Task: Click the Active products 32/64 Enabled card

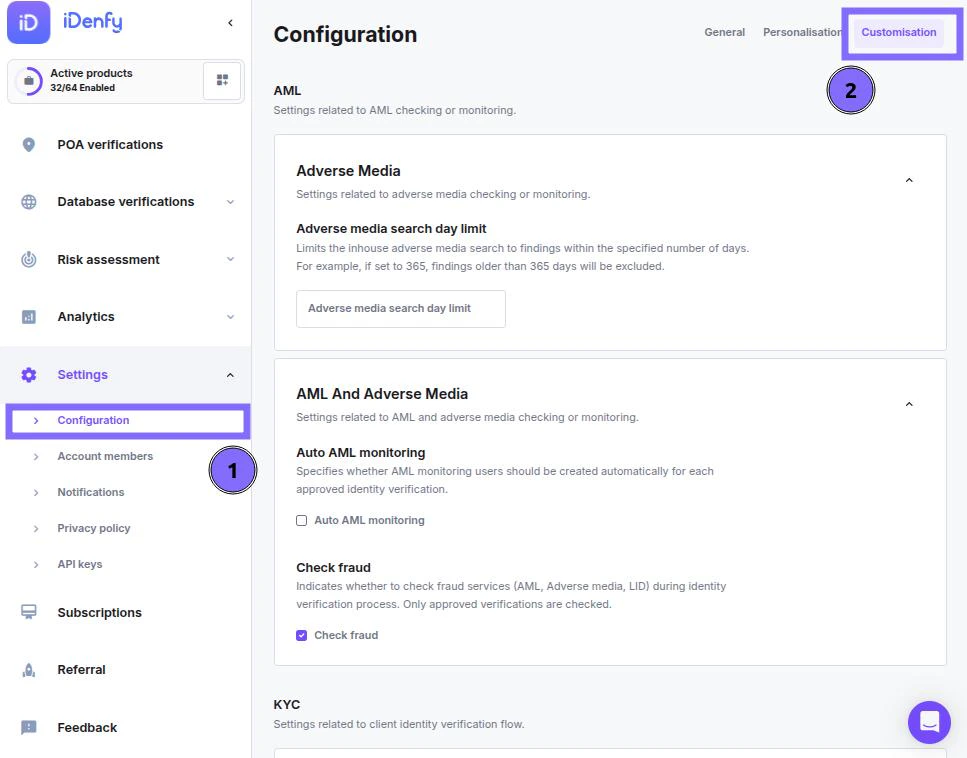Action: pos(126,81)
